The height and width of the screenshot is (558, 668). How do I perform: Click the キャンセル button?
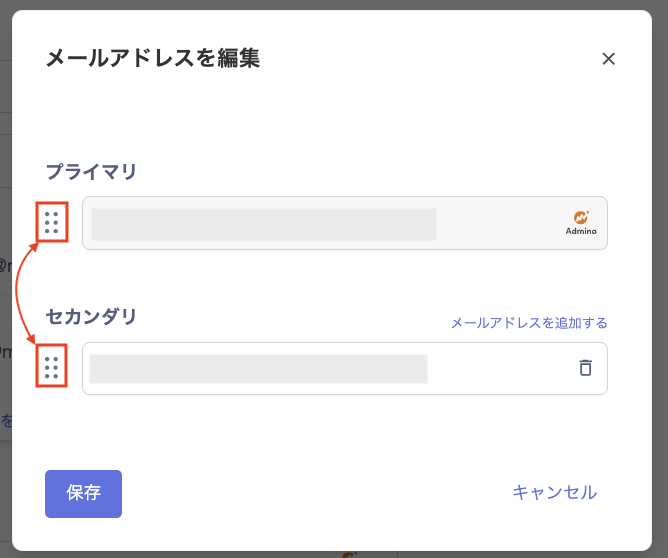[x=554, y=492]
